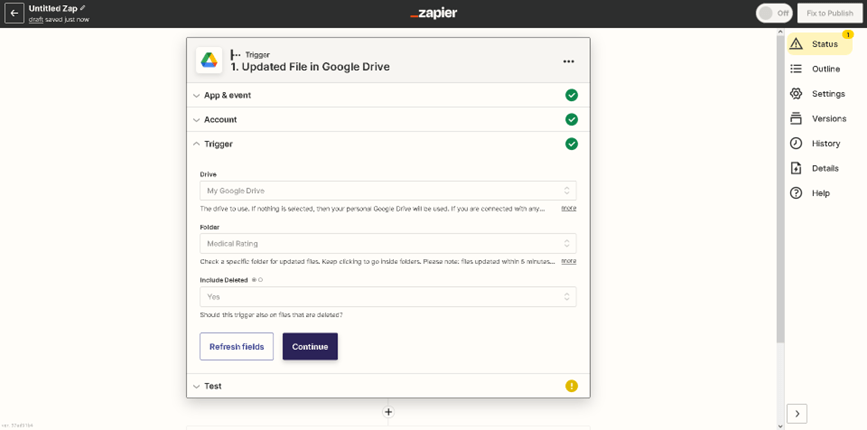Go back using the arrow button
This screenshot has height=430, width=867.
14,14
